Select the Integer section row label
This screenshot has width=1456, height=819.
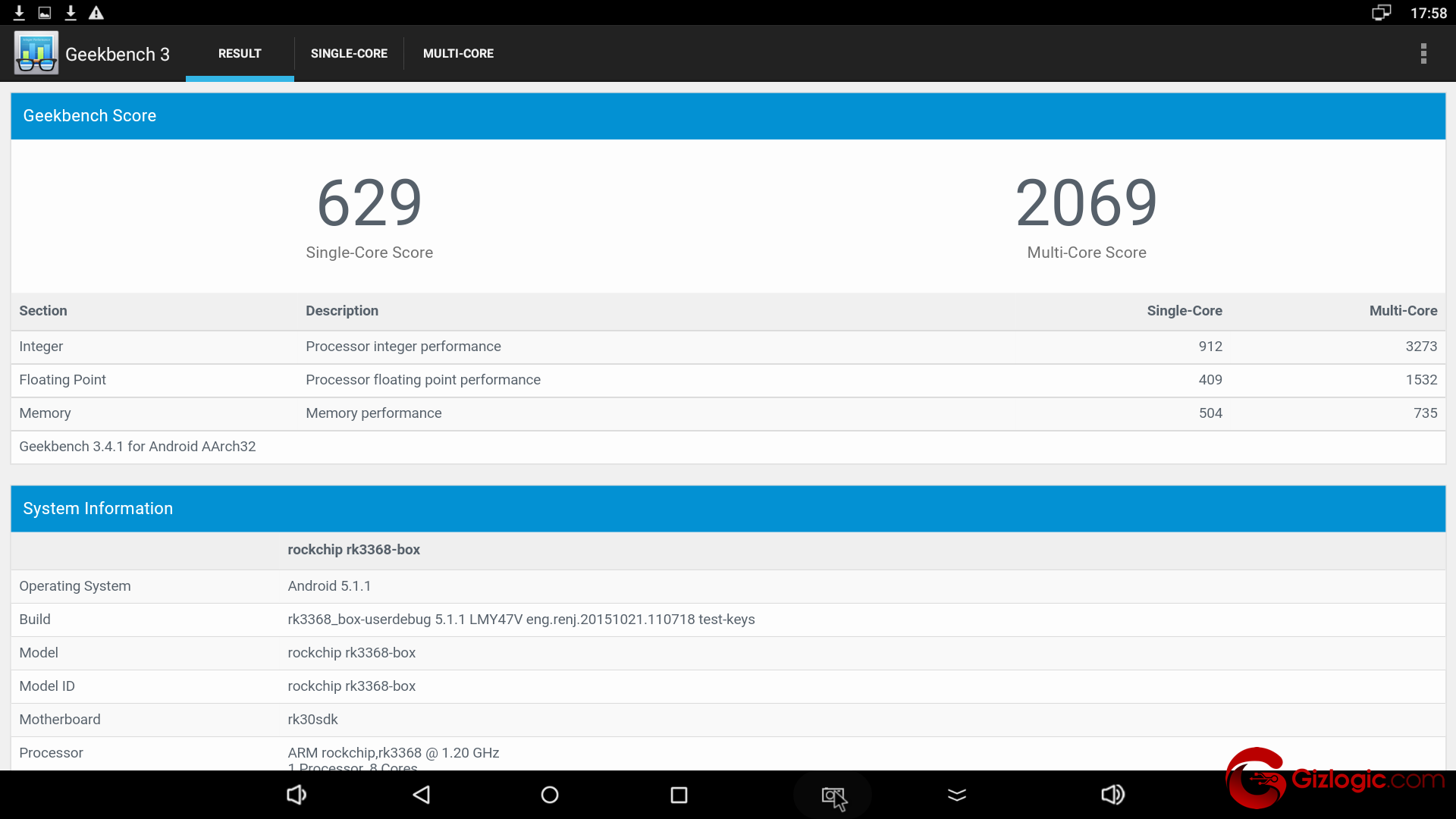41,347
